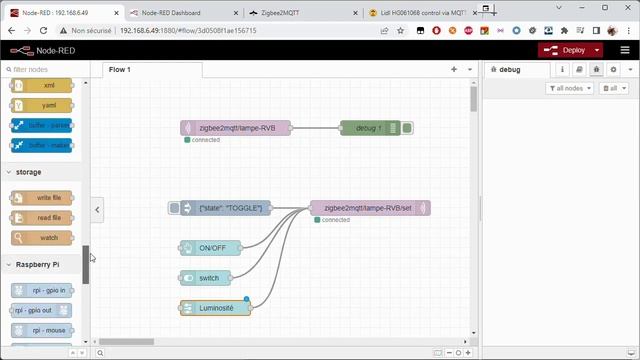Select the zigbee2mqtt/lampe-RVB/set mqtt out node
The height and width of the screenshot is (360, 640).
[x=370, y=208]
